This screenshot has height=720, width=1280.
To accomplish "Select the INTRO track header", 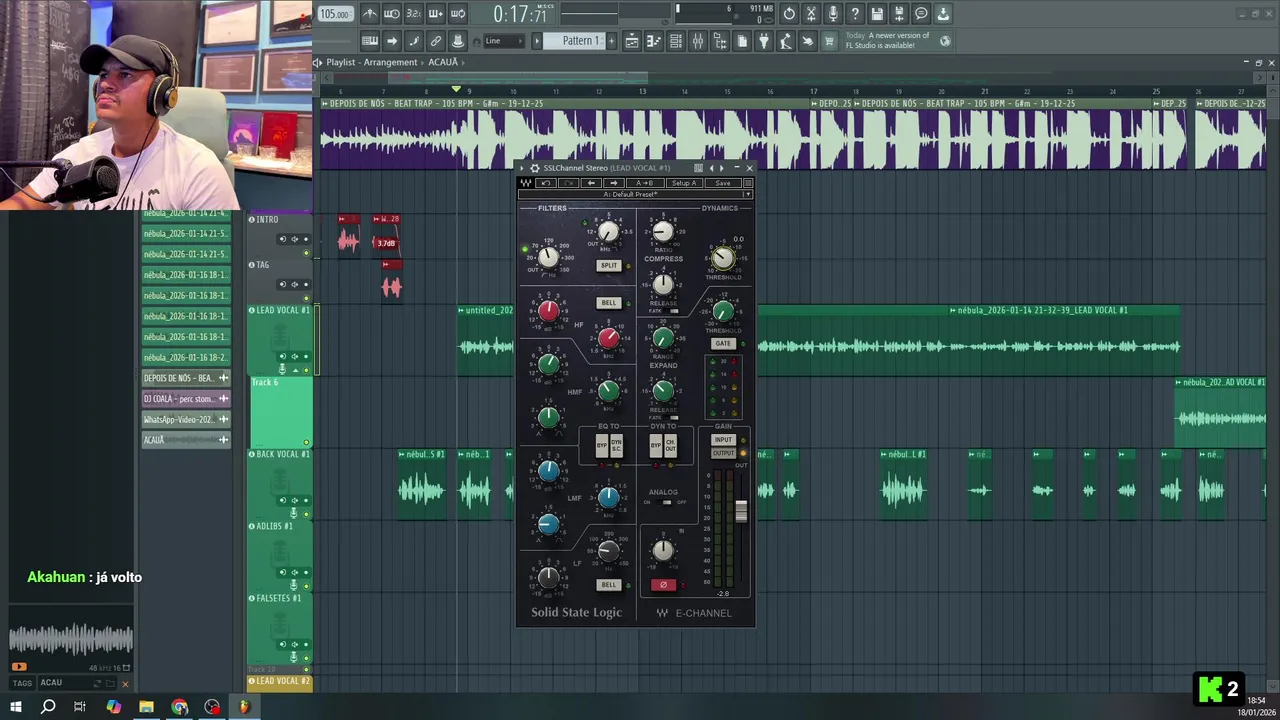I will click(280, 237).
